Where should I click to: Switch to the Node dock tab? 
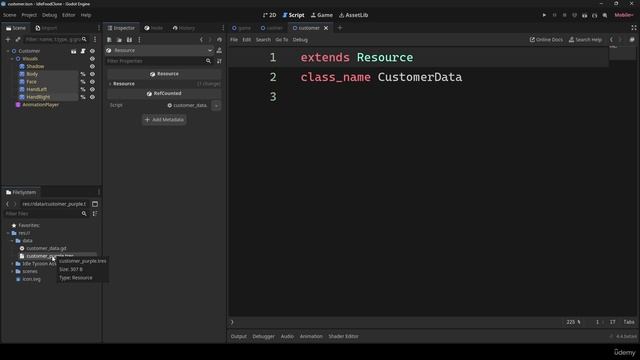click(153, 28)
